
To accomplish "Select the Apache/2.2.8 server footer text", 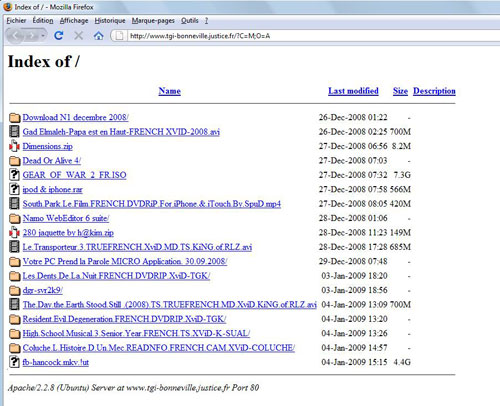I will point(133,388).
